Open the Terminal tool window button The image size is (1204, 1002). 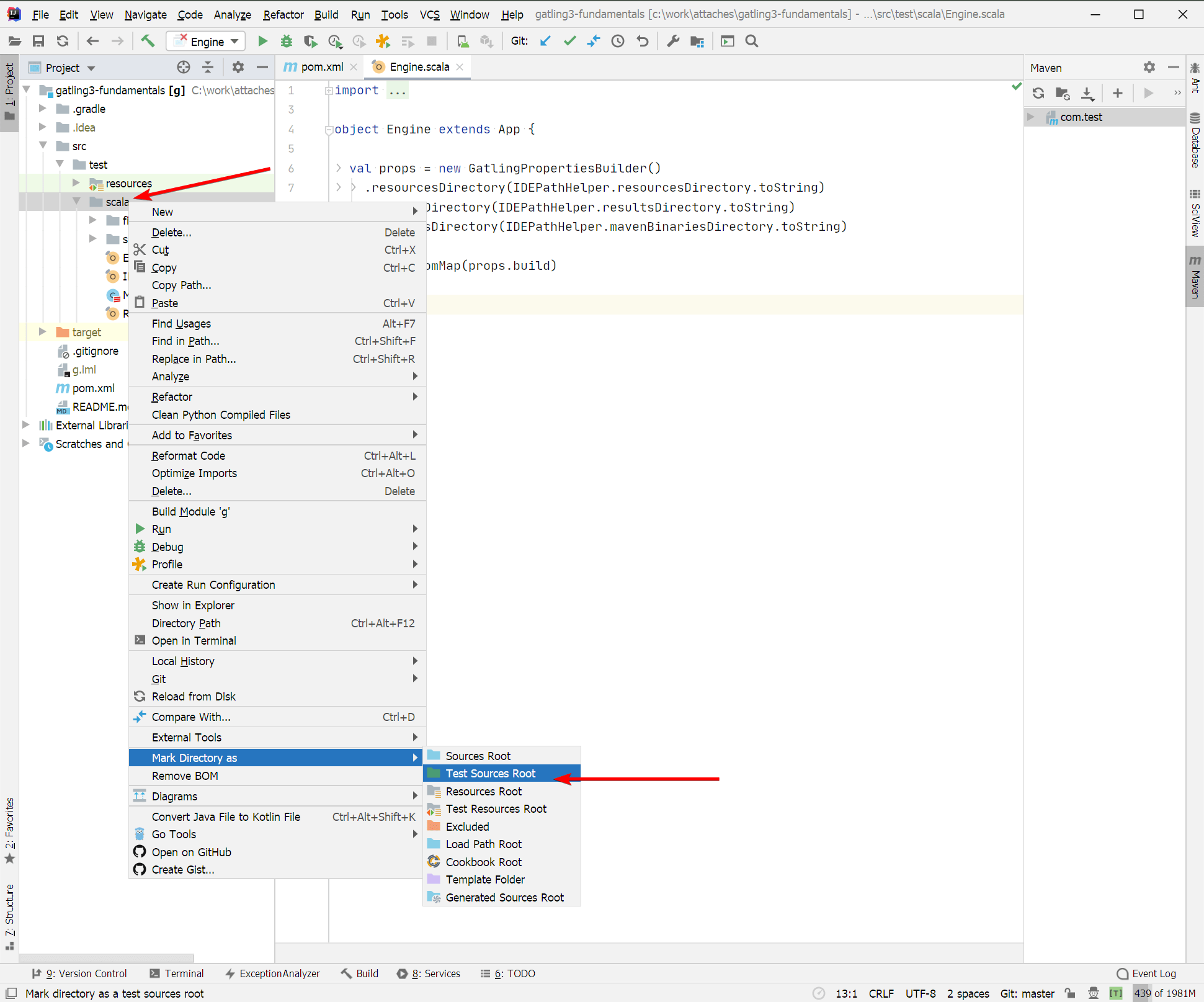click(177, 973)
